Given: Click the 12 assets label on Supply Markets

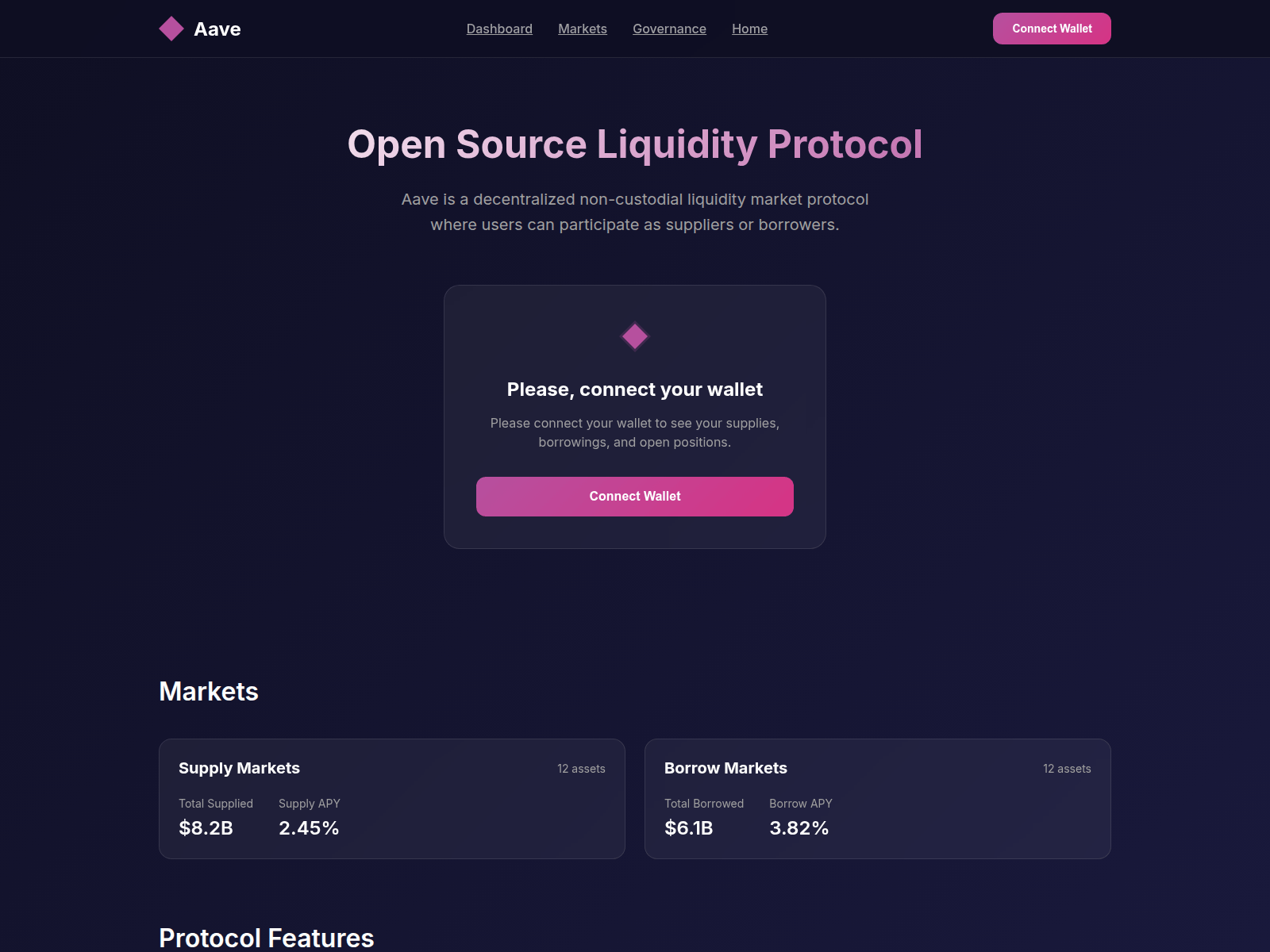Looking at the screenshot, I should (581, 768).
